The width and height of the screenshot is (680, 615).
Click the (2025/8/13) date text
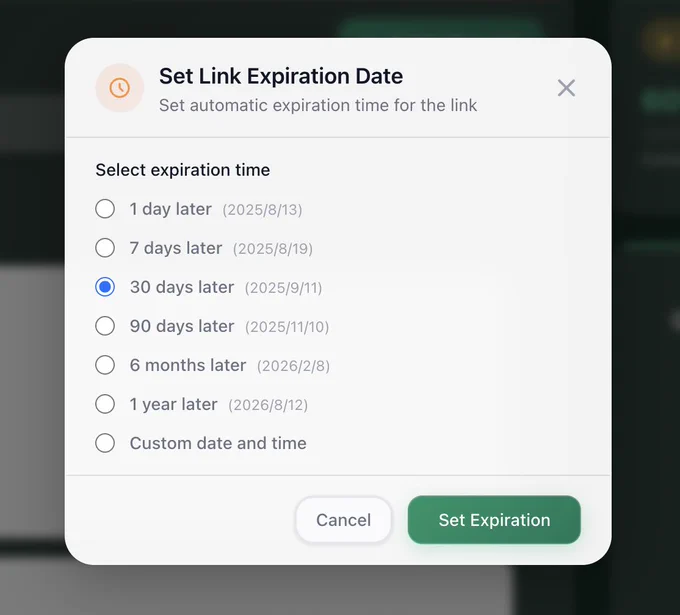coord(262,210)
